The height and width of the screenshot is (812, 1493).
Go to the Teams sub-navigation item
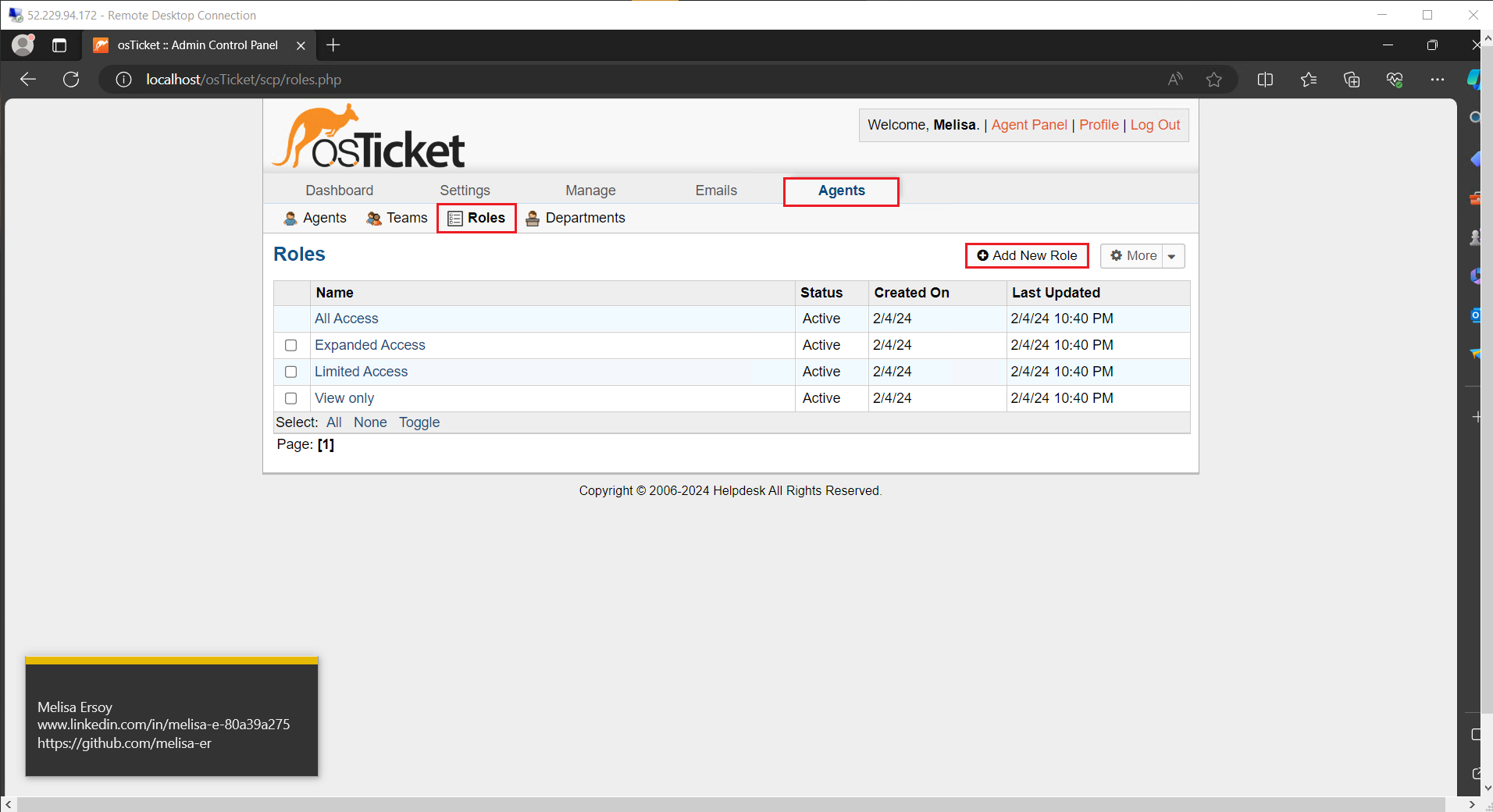click(x=397, y=218)
